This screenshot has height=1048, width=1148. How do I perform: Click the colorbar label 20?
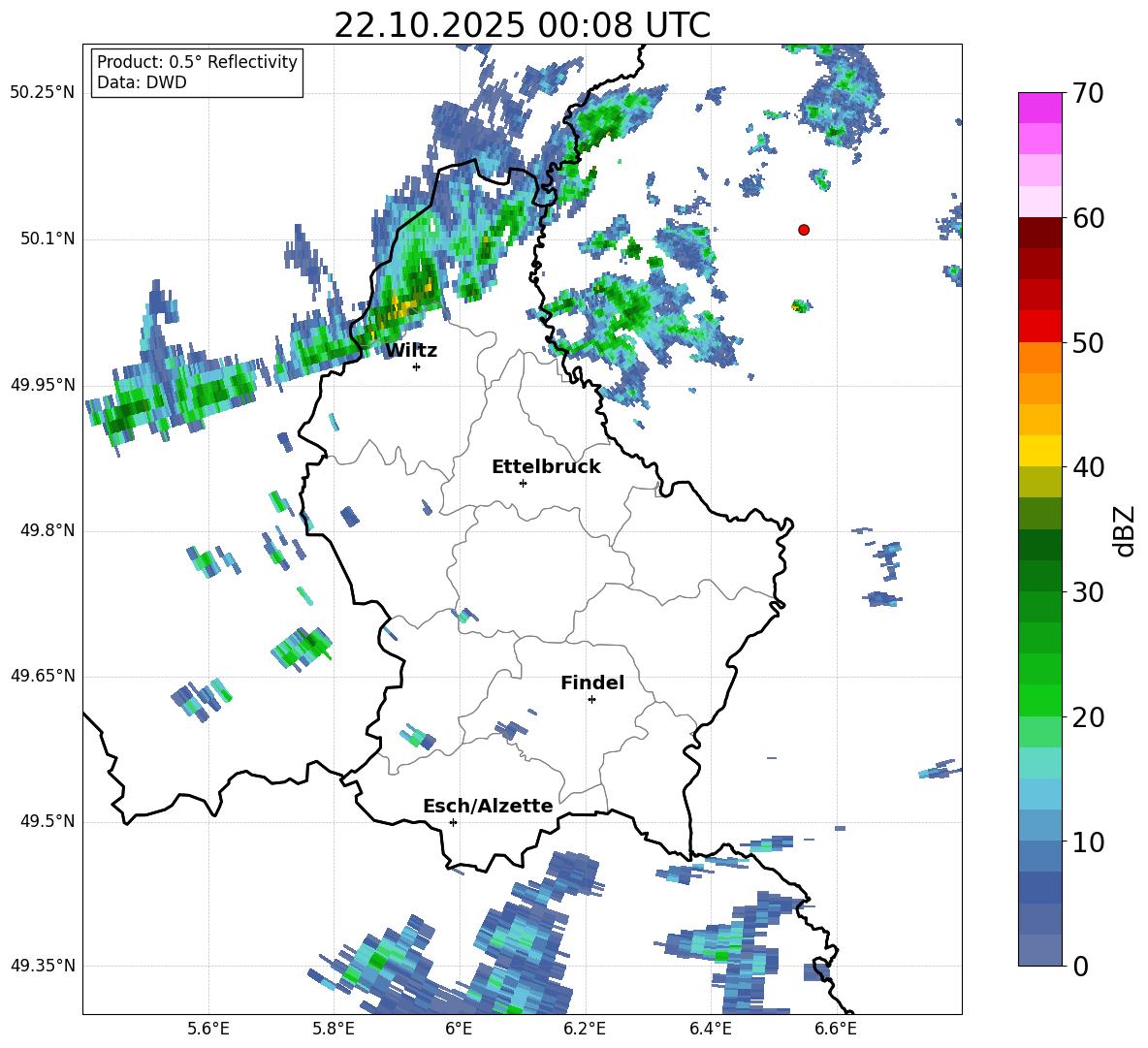(x=1088, y=717)
